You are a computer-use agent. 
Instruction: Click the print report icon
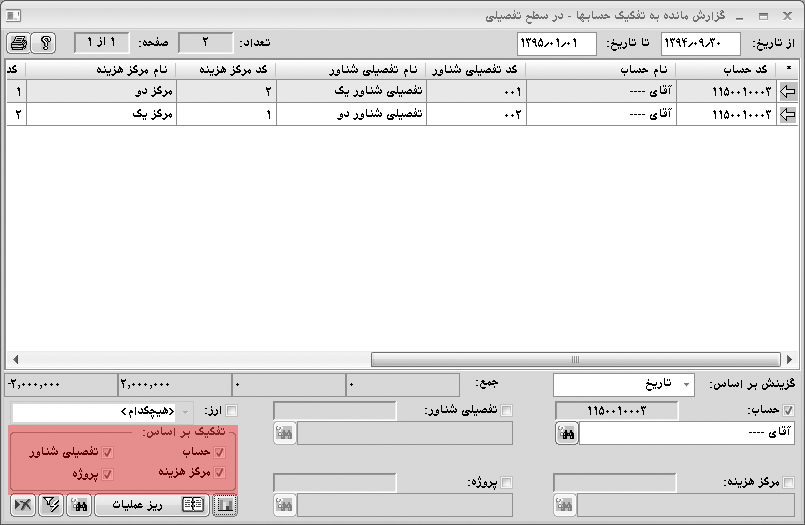(x=19, y=43)
